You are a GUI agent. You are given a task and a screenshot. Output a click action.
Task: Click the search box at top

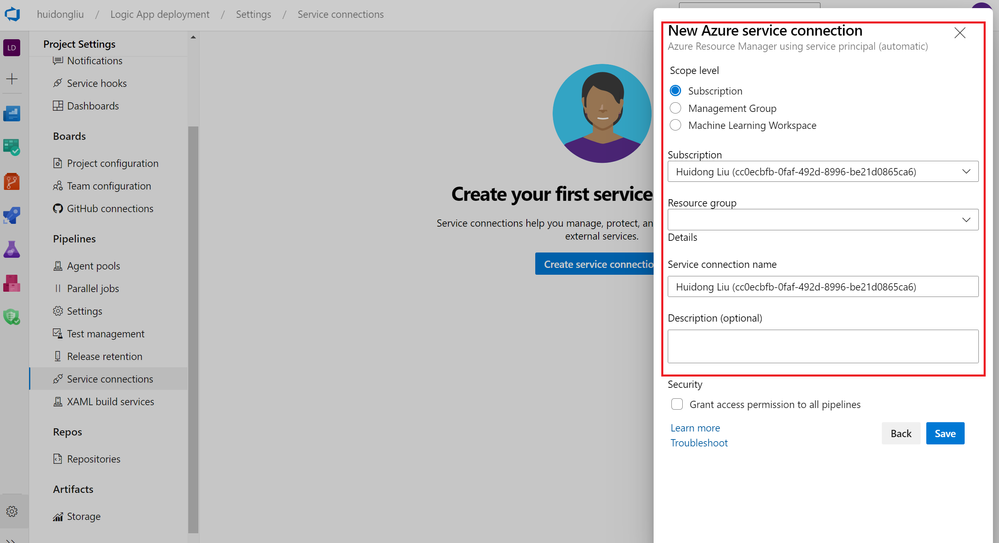coord(749,5)
